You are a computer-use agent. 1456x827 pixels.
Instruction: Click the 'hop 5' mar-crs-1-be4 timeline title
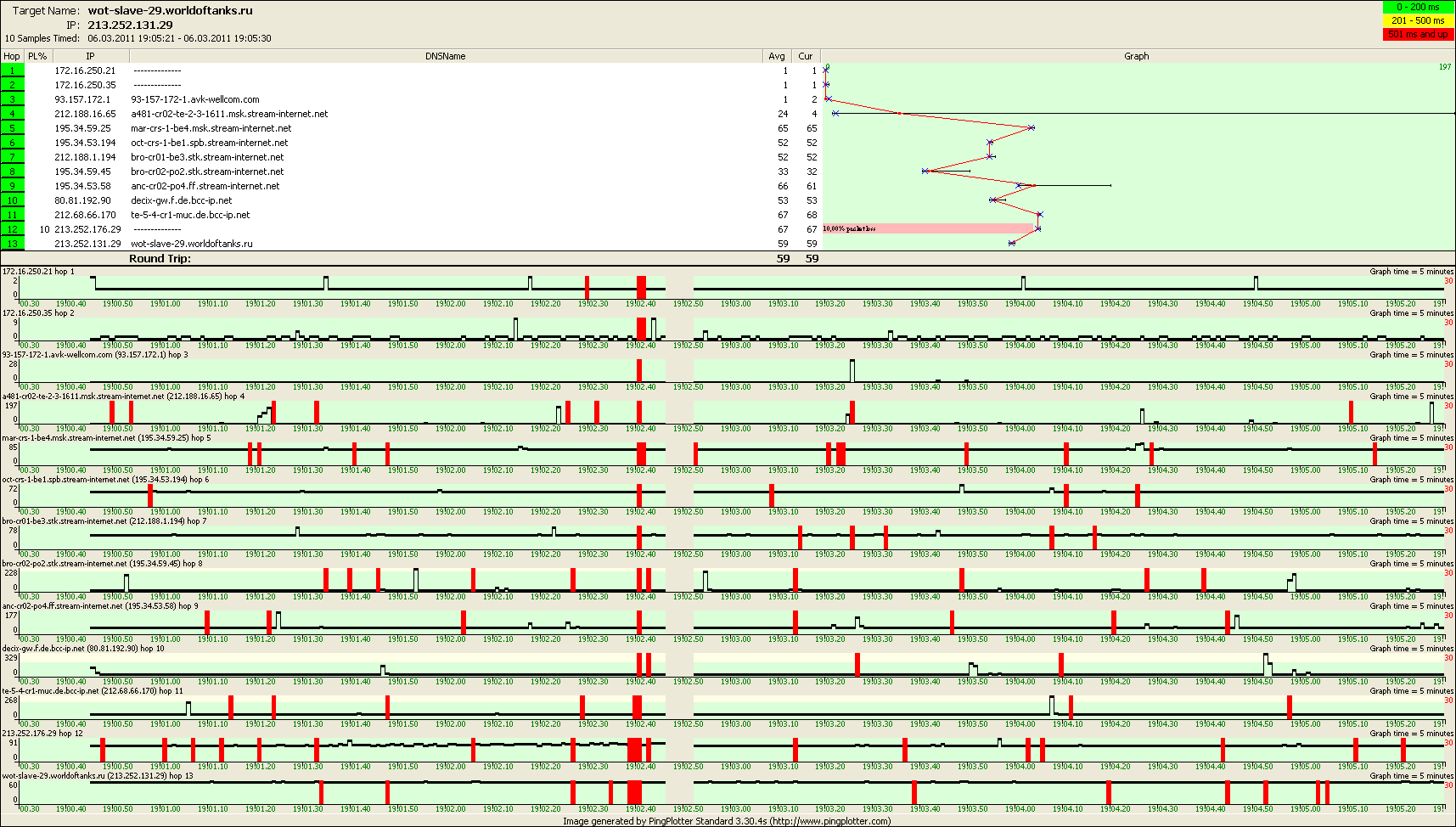pyautogui.click(x=106, y=438)
